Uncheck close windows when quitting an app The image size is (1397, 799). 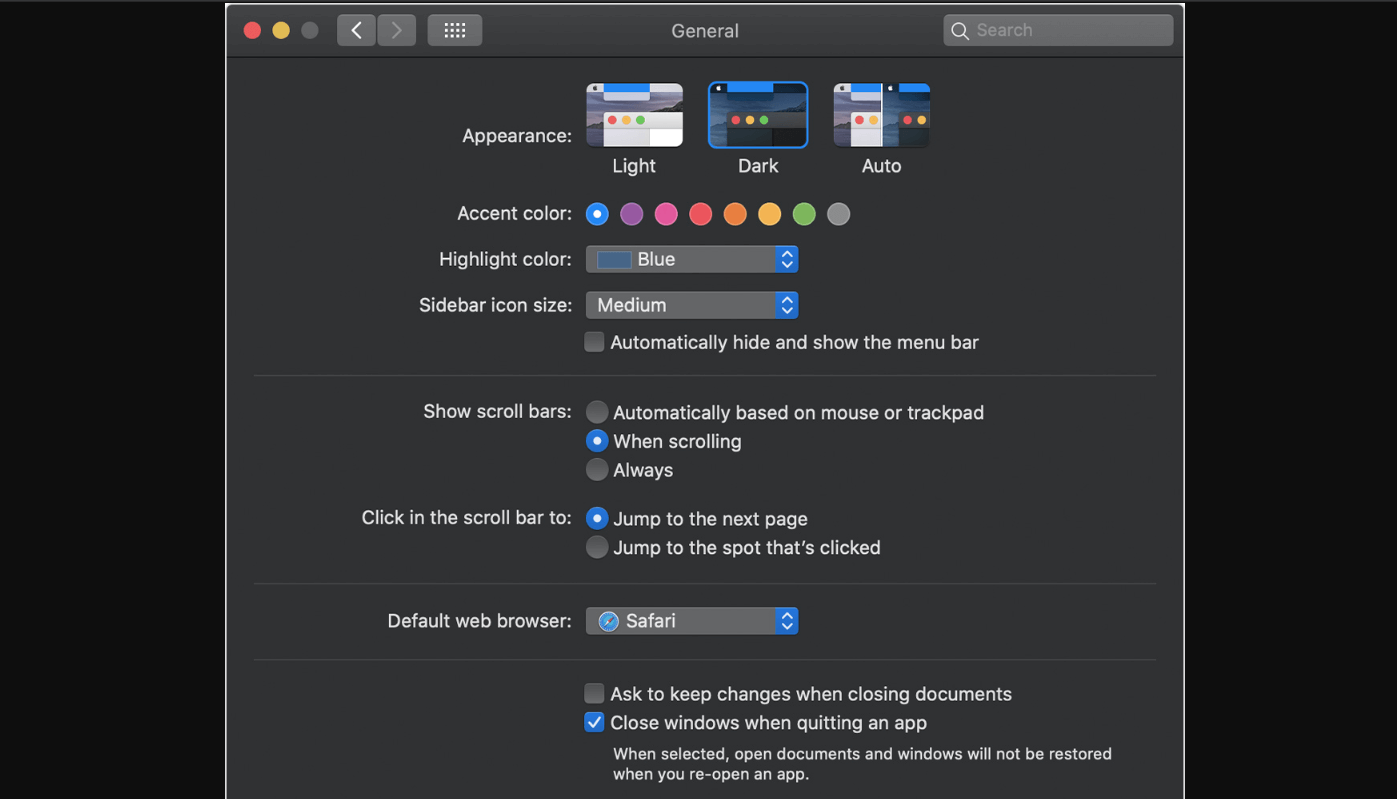pos(594,721)
